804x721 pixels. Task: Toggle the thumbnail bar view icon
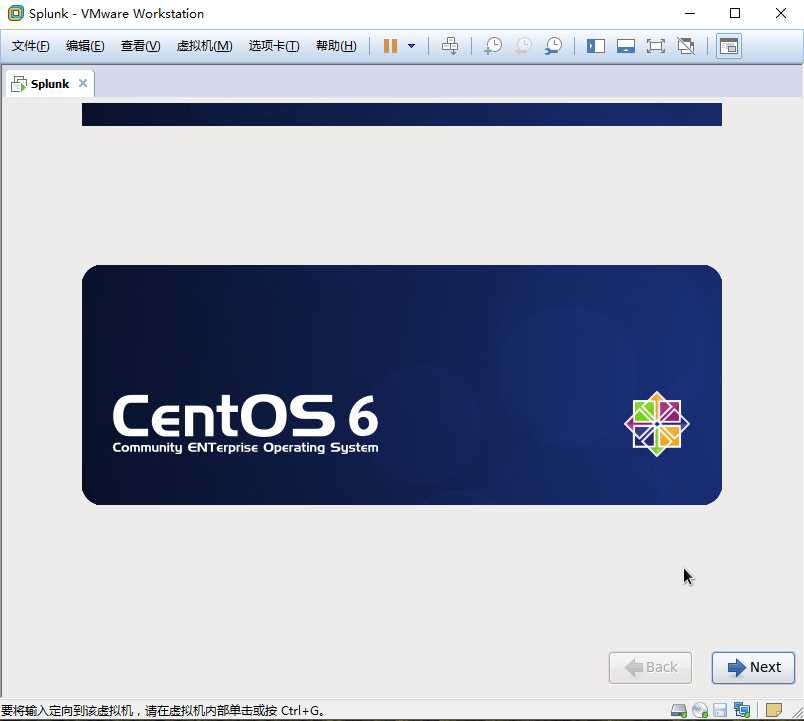[626, 46]
